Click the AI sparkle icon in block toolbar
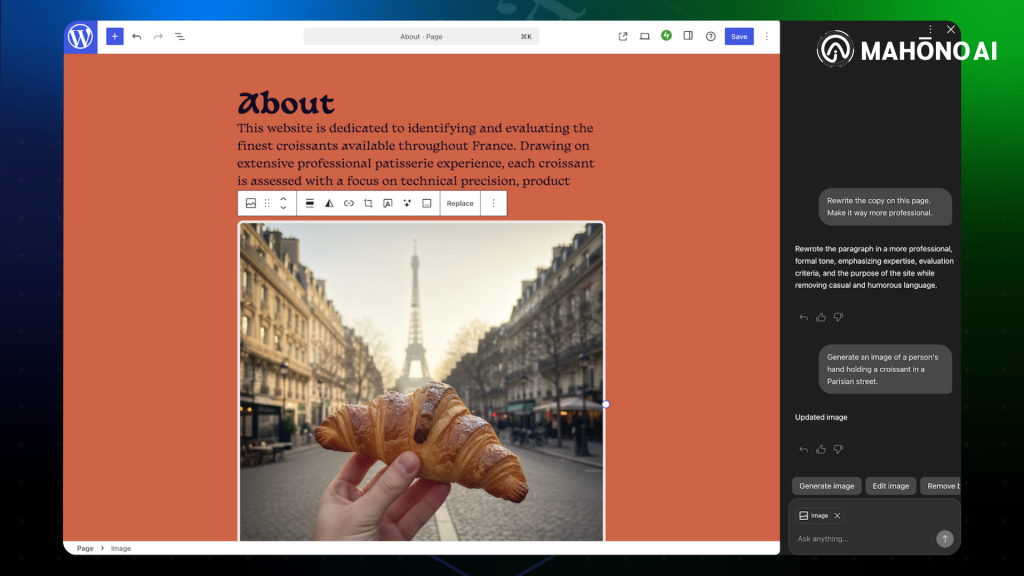 408,203
